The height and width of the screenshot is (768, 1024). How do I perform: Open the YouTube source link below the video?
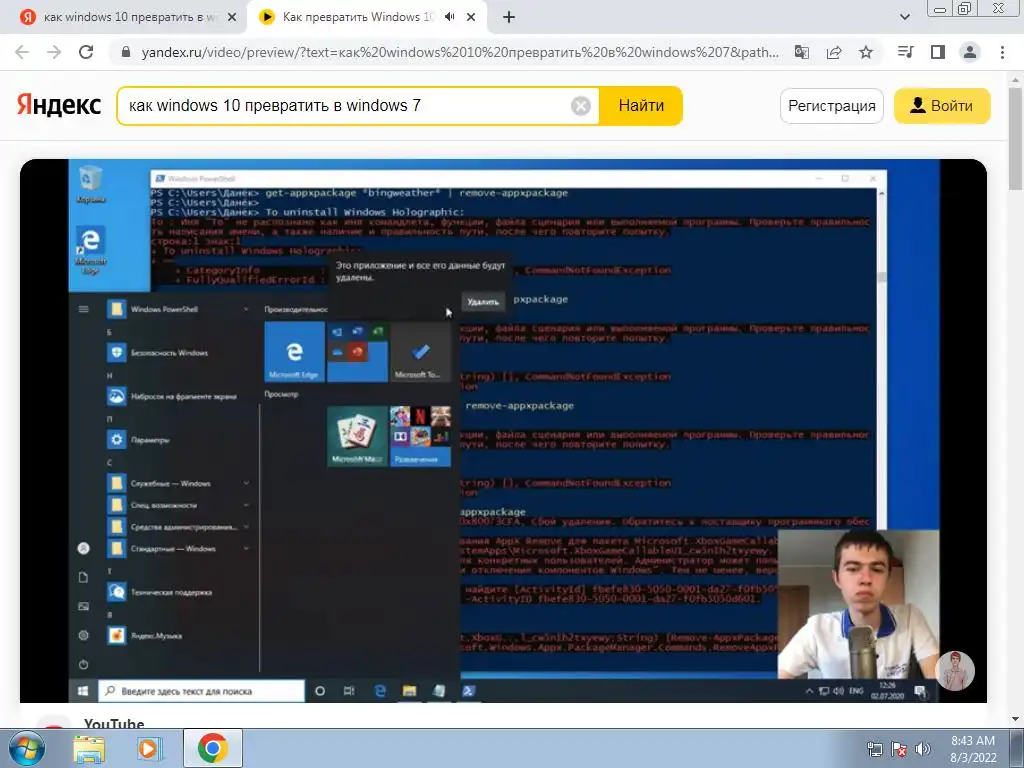pyautogui.click(x=114, y=723)
